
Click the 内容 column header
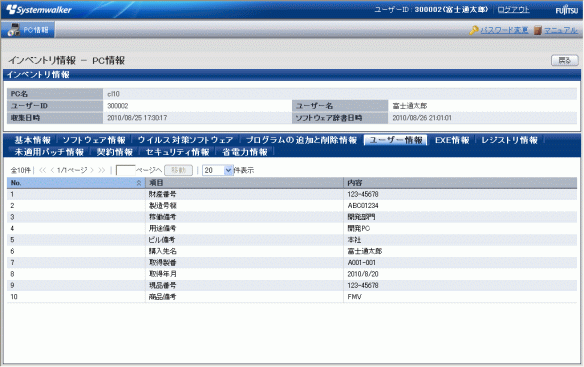click(460, 183)
